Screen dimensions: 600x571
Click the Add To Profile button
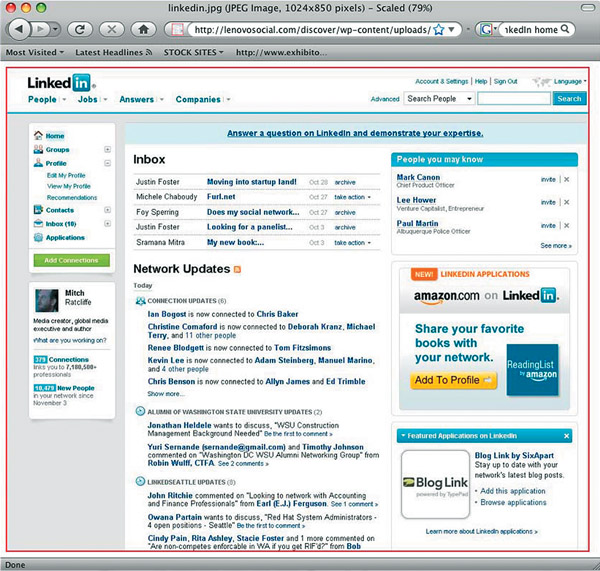point(453,380)
